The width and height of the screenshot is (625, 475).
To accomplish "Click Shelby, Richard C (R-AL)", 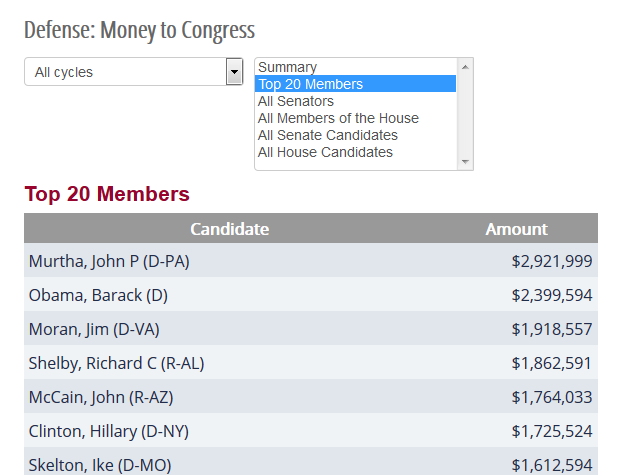I will 116,363.
